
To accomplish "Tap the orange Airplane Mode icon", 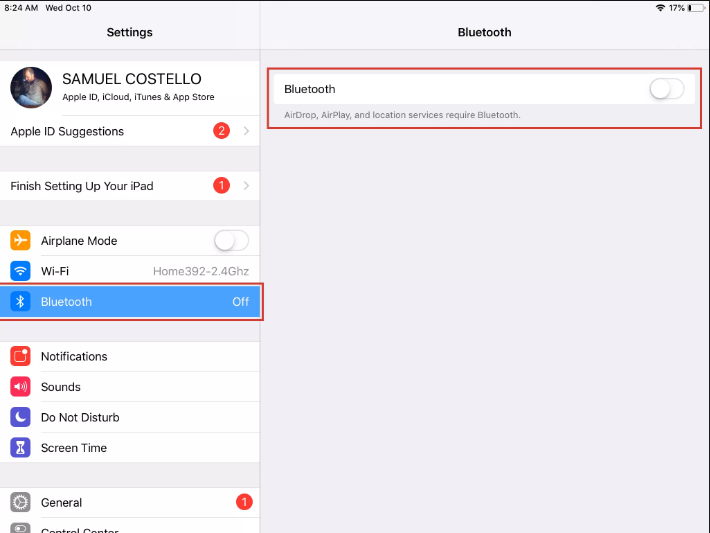I will 20,240.
